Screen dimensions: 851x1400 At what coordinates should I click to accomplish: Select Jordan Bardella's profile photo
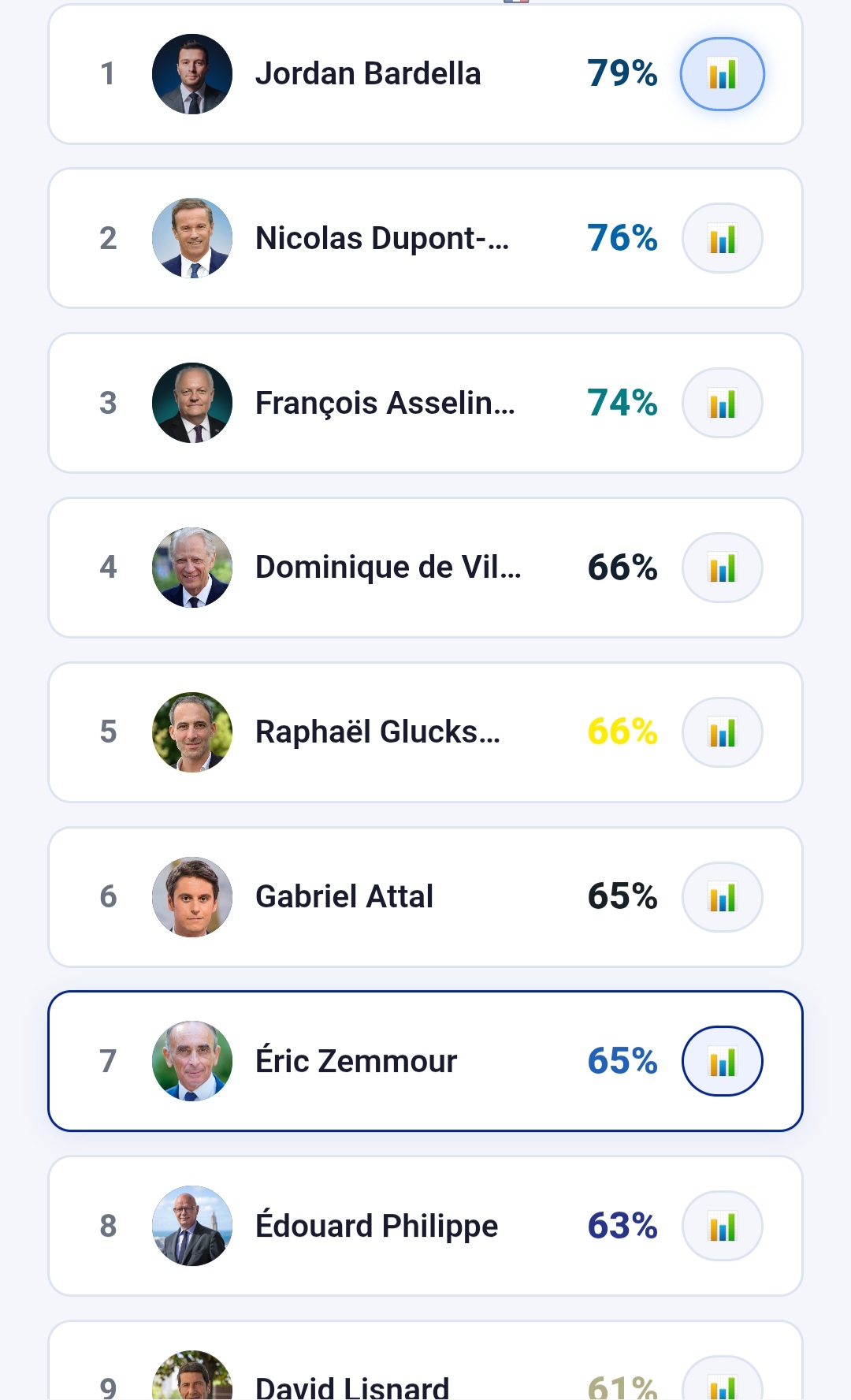point(192,74)
